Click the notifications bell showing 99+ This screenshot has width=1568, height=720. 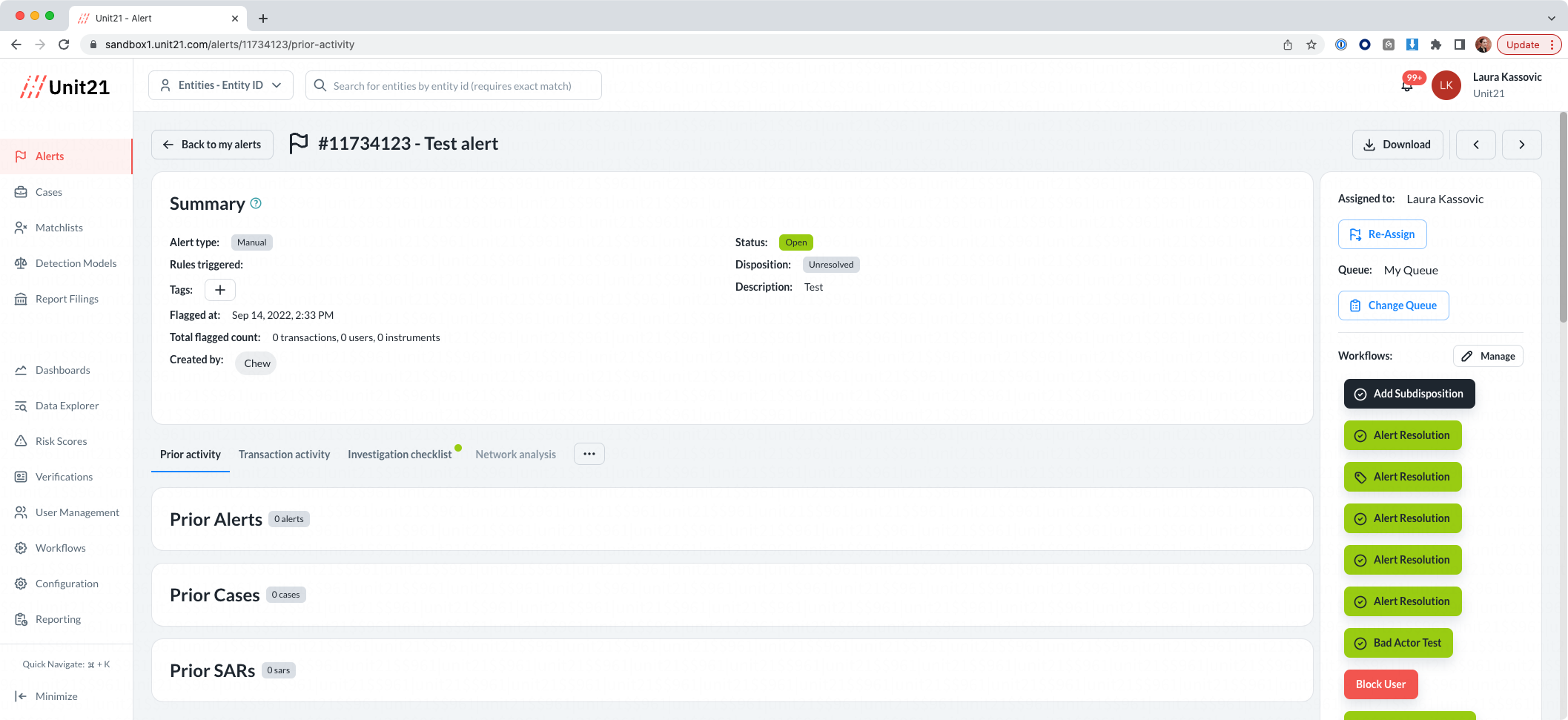click(x=1406, y=85)
